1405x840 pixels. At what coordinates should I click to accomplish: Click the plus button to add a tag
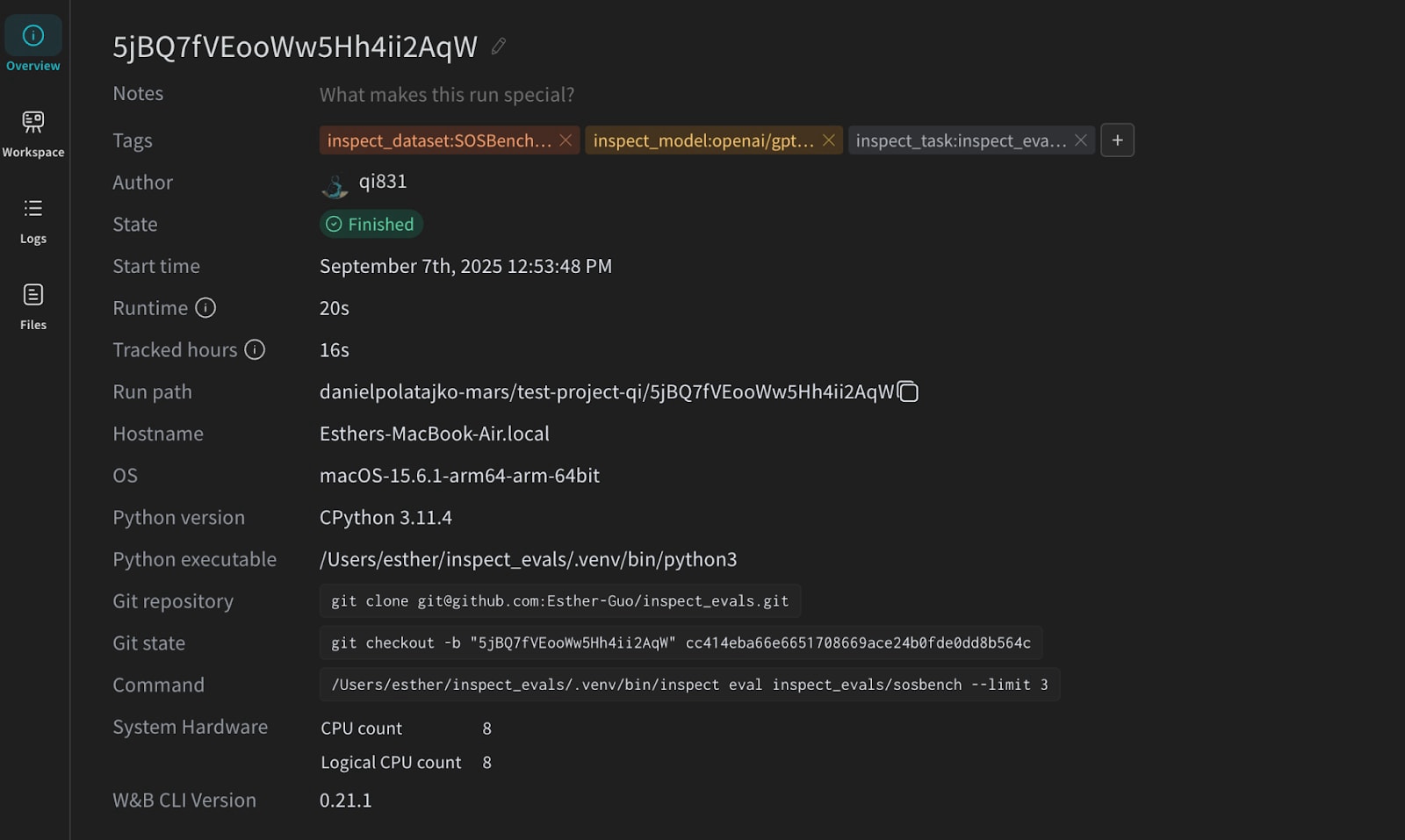tap(1117, 140)
